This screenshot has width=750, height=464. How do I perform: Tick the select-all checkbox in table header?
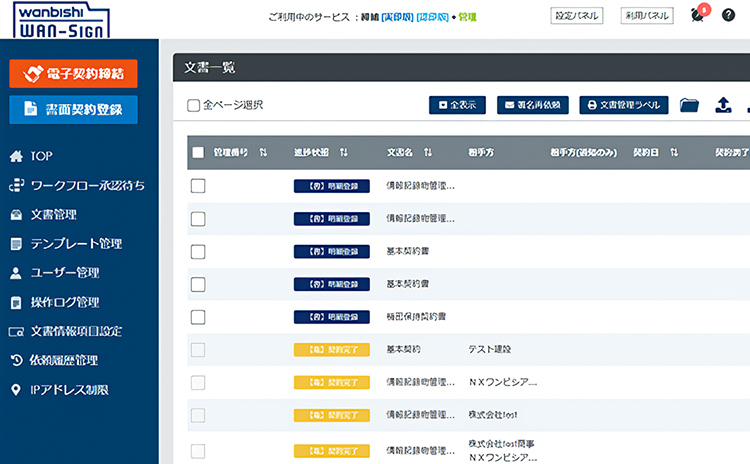tap(198, 152)
